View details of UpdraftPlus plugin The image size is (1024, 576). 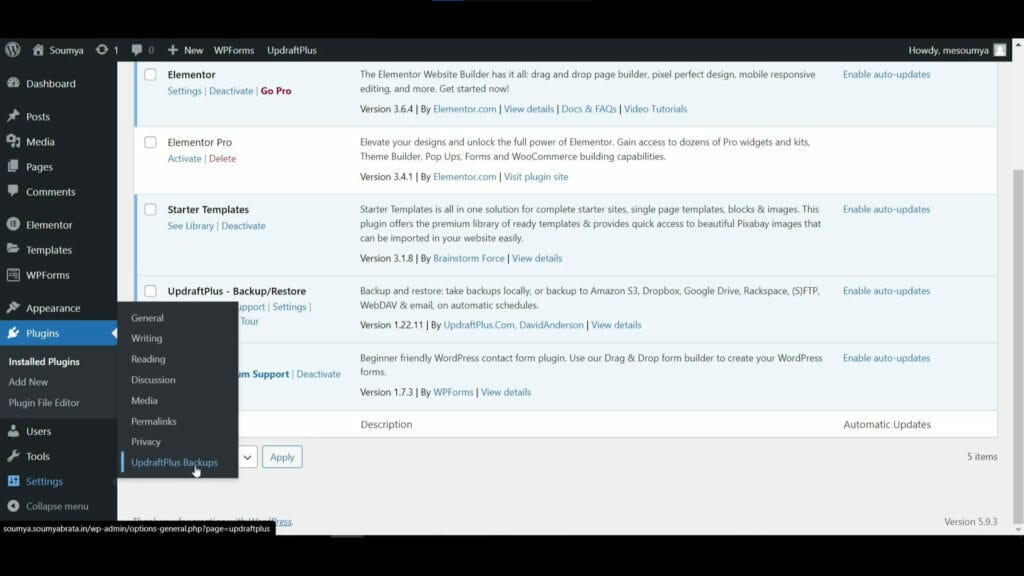click(x=616, y=325)
